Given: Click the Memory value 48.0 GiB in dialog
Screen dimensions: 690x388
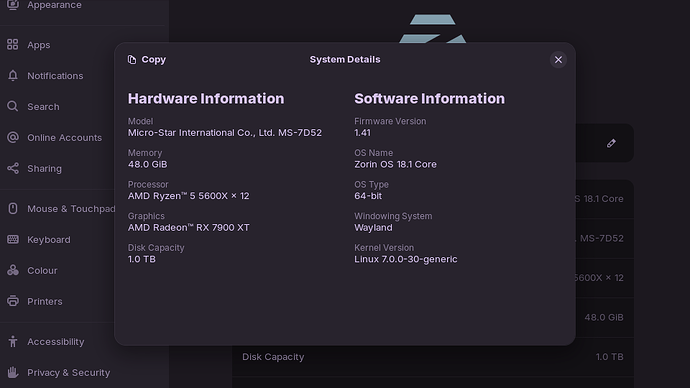Looking at the screenshot, I should (147, 164).
